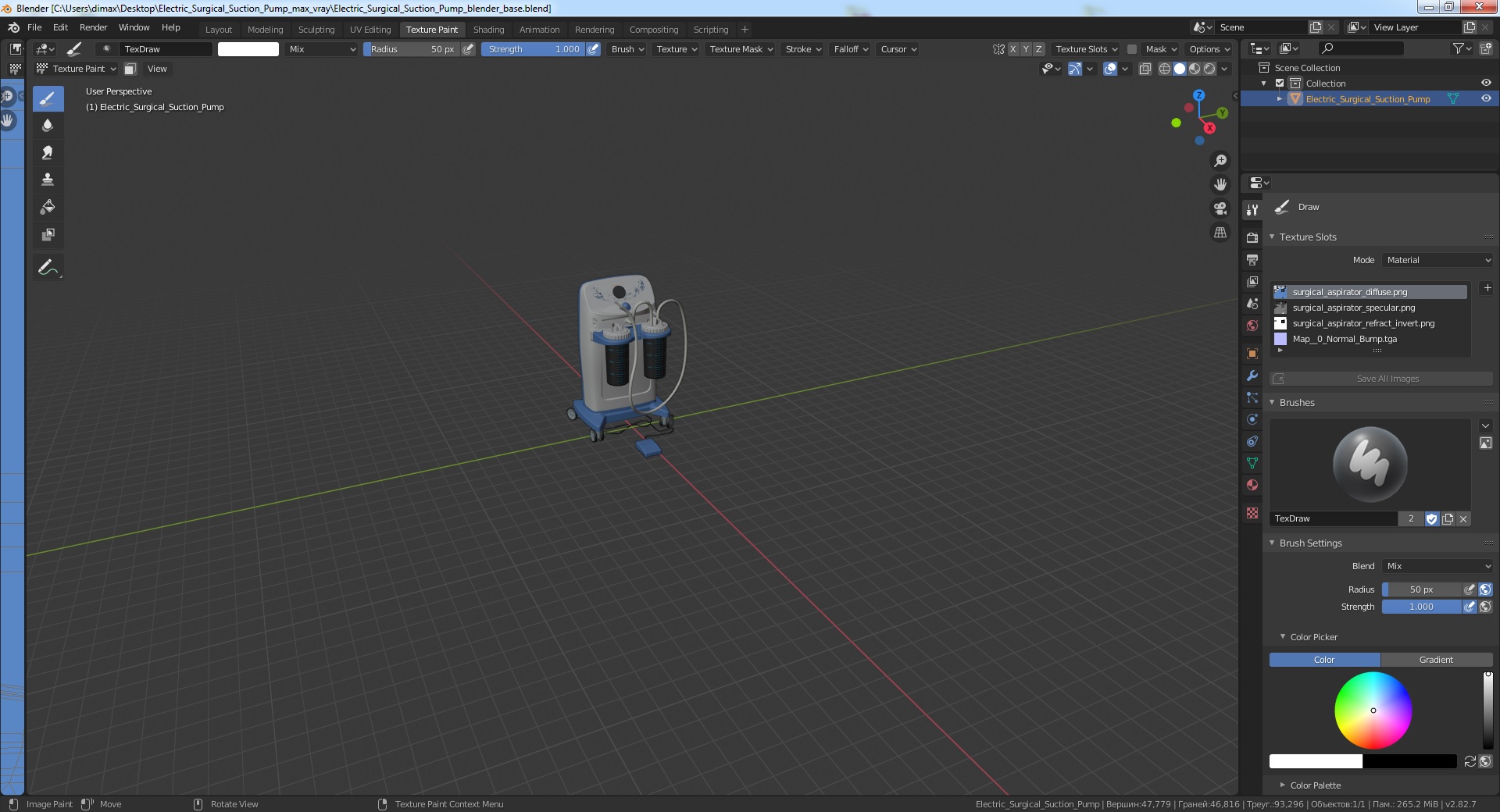This screenshot has height=812, width=1500.
Task: Open the Render menu
Action: tap(93, 27)
